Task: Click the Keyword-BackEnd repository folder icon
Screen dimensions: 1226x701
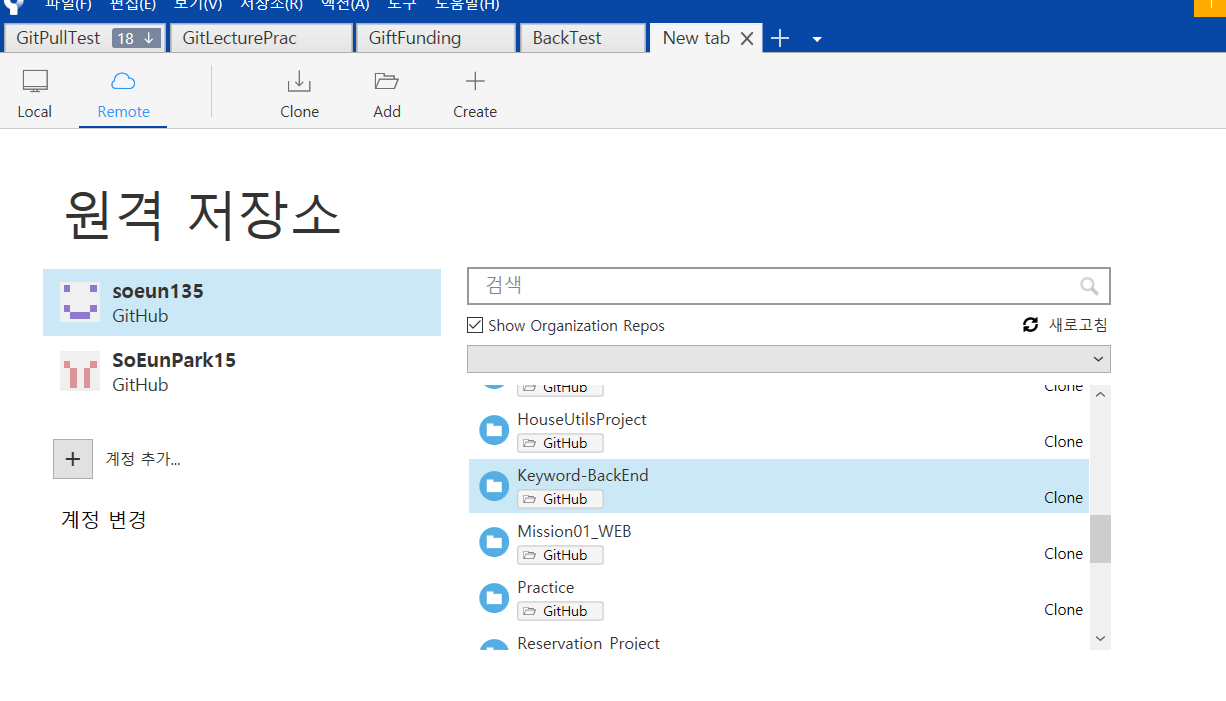Action: click(x=494, y=486)
